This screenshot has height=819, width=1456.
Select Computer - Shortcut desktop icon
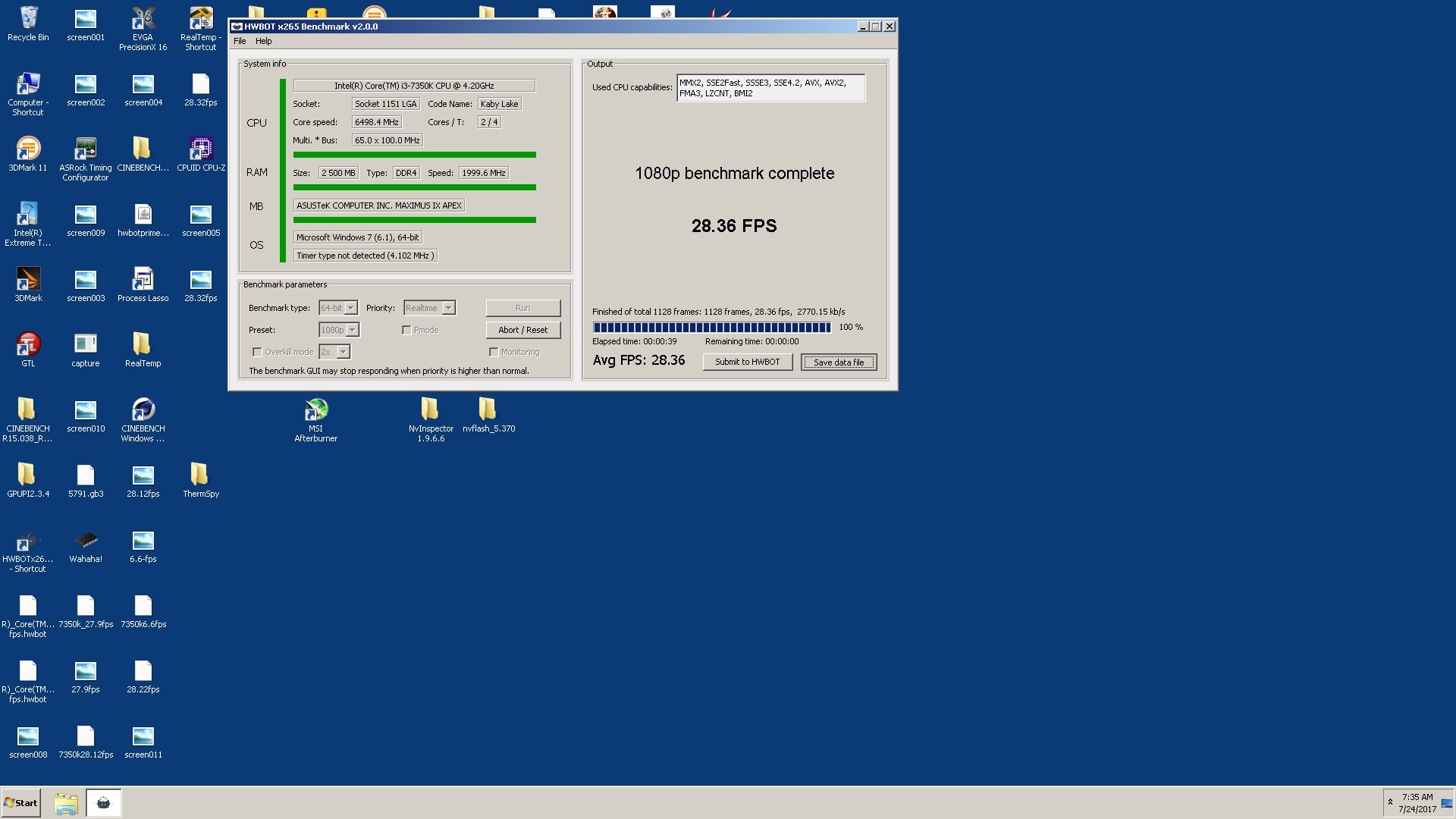point(28,93)
